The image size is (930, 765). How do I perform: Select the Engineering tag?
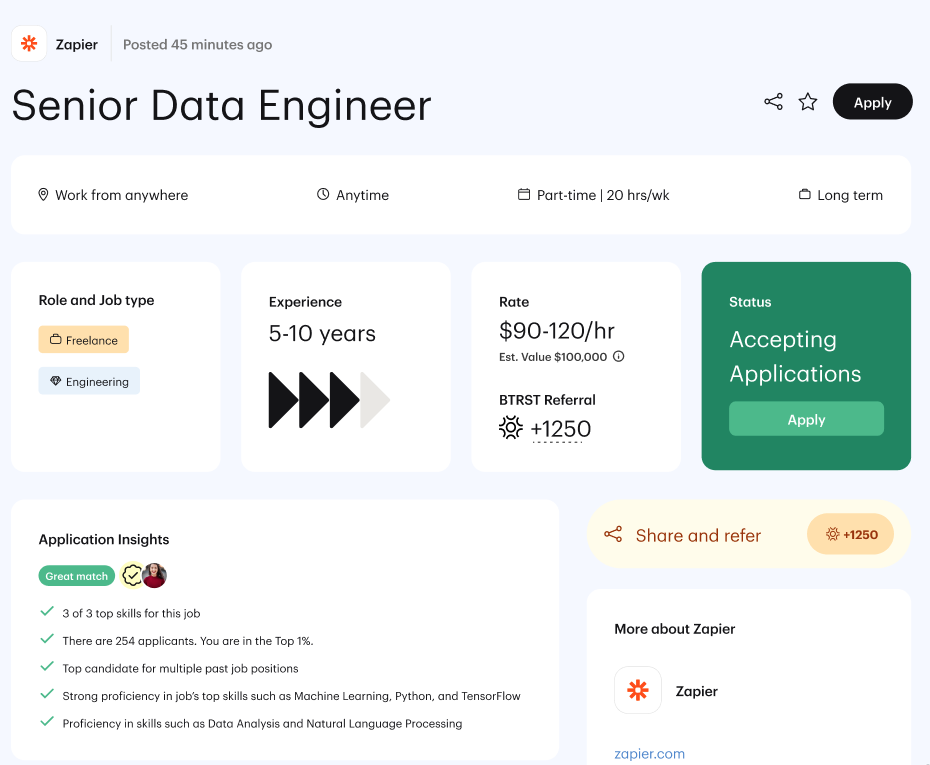[x=89, y=381]
